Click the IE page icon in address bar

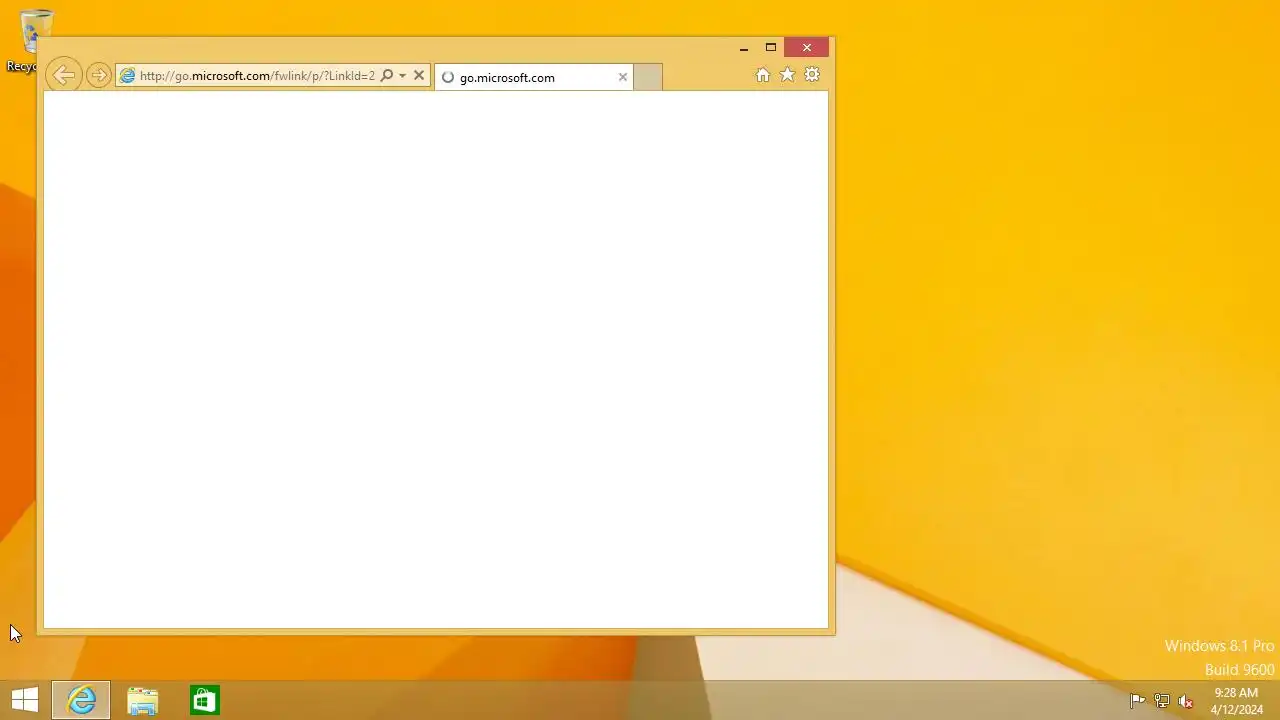(127, 76)
